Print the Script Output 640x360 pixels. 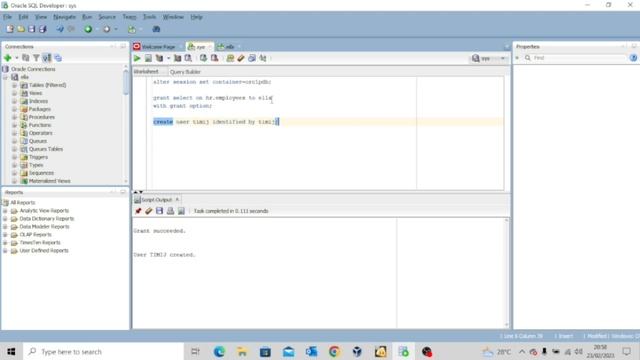coord(170,211)
